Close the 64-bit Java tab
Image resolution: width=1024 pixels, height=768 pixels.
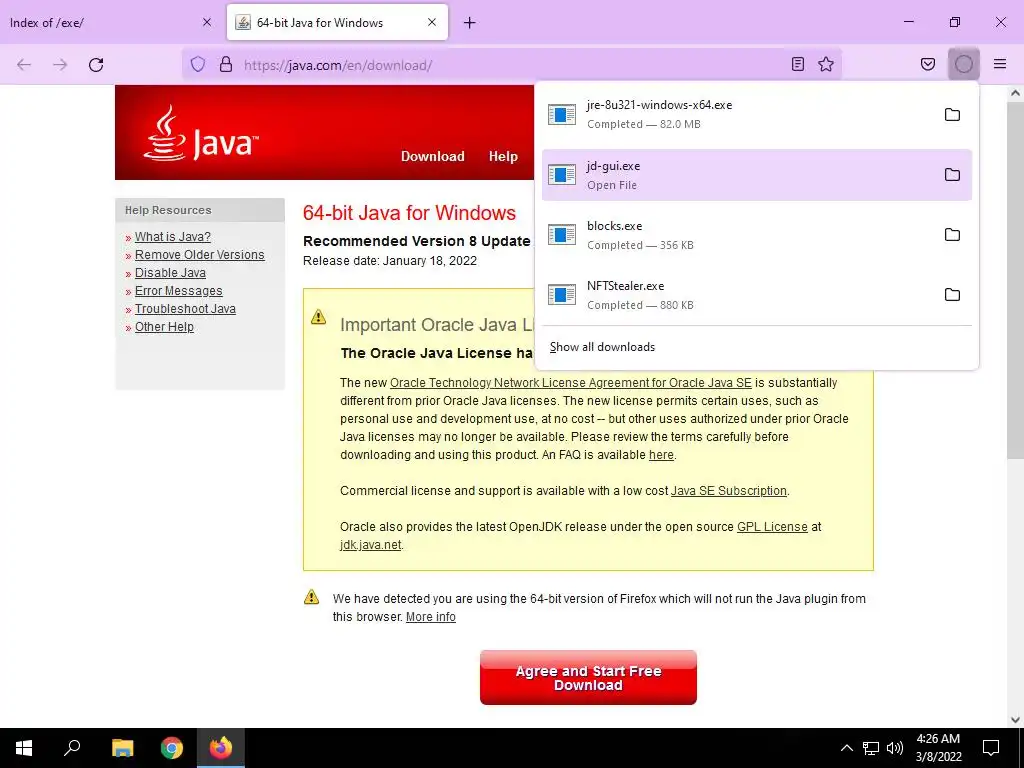(x=432, y=22)
